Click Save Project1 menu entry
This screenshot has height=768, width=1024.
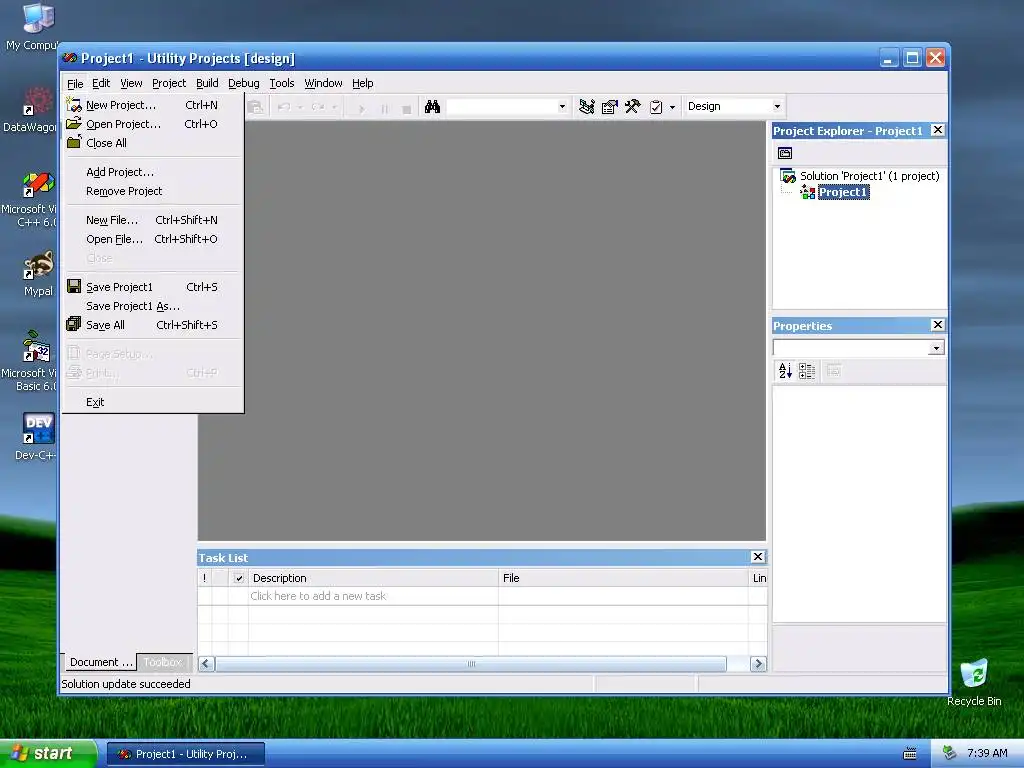tap(153, 287)
